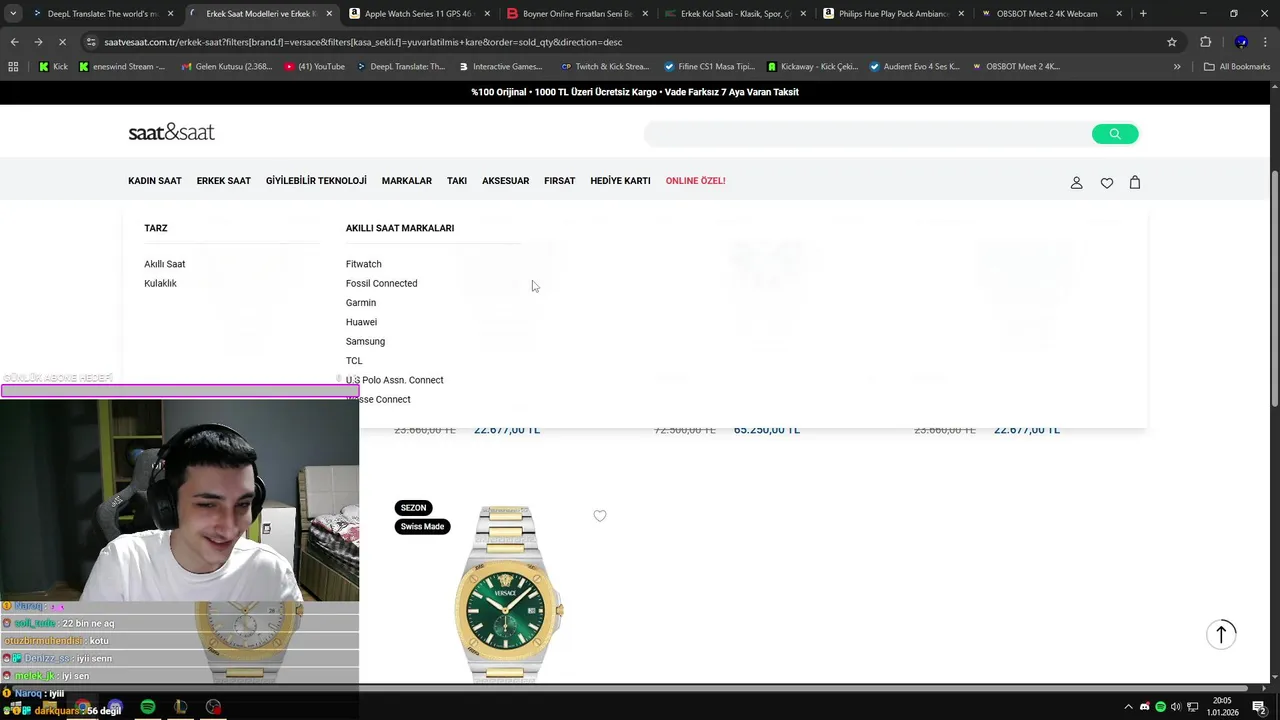Open the ONLINE ÖZEL! menu item
Viewport: 1280px width, 720px height.
coord(696,181)
